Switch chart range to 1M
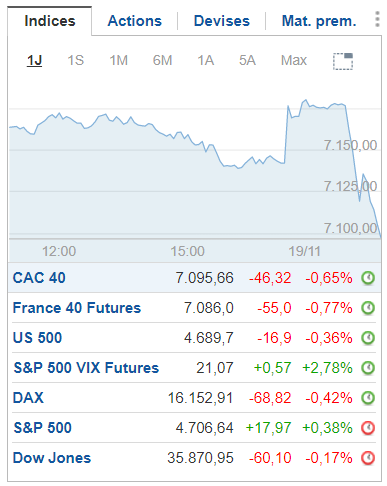Screen dimensions: 387x486 pyautogui.click(x=119, y=61)
